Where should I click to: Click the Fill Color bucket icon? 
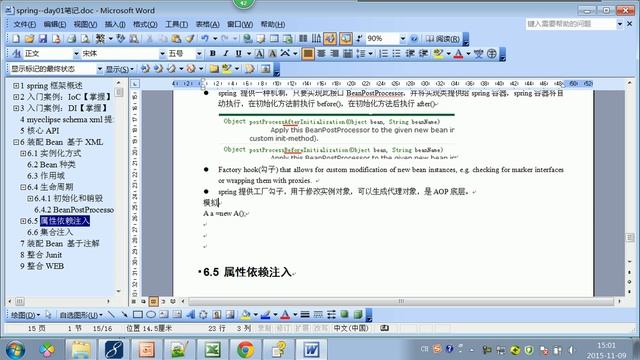245,314
